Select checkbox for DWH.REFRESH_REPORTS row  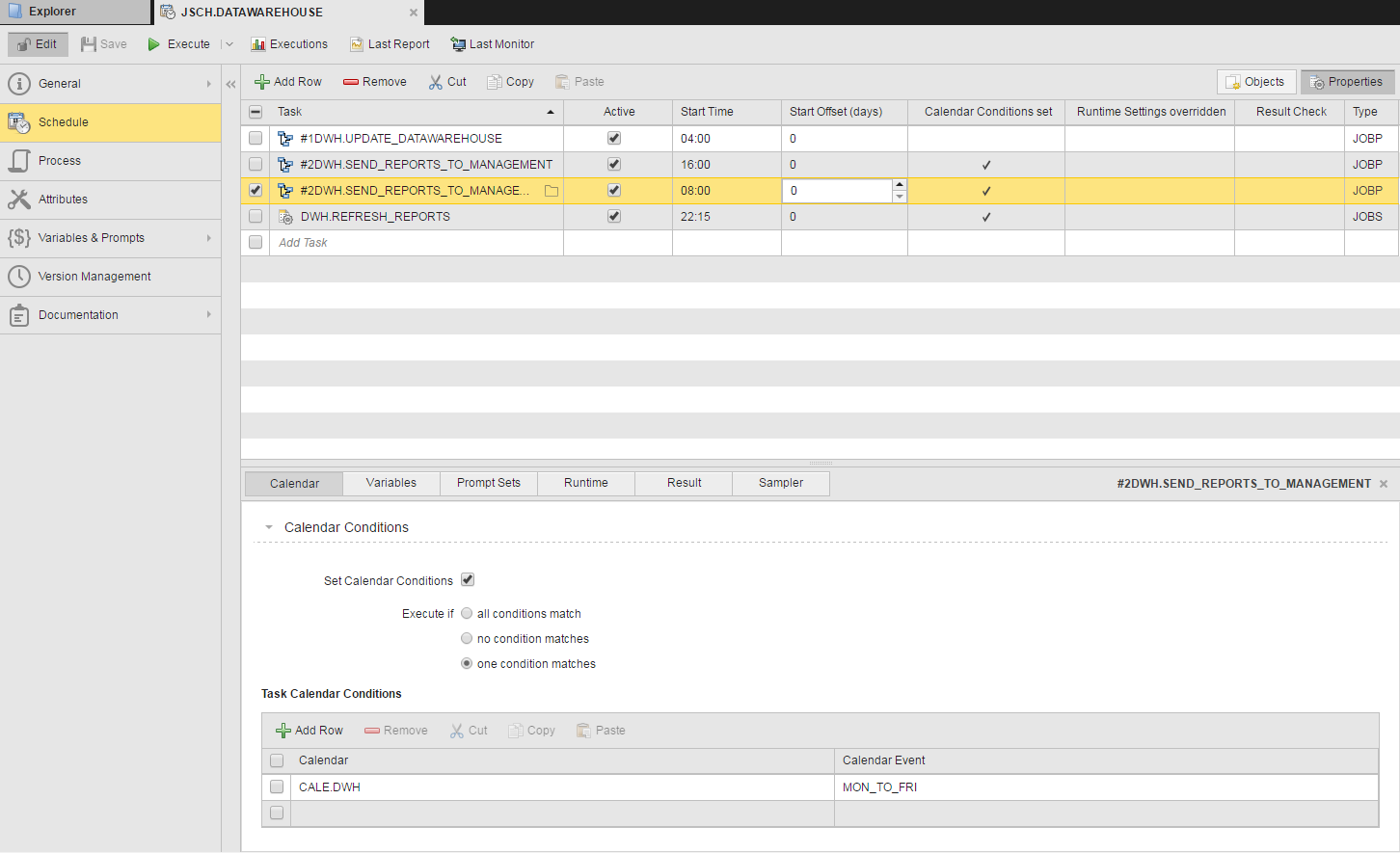click(x=256, y=216)
